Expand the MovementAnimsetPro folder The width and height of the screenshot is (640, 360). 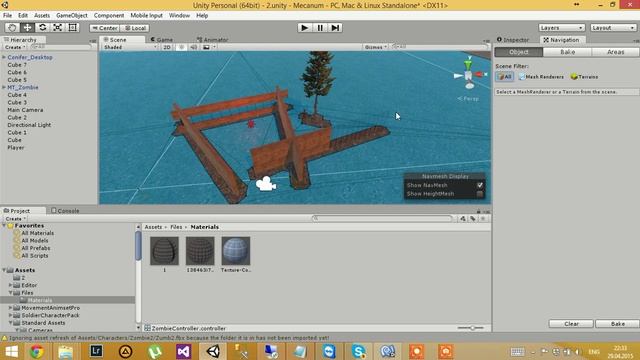tap(11, 308)
